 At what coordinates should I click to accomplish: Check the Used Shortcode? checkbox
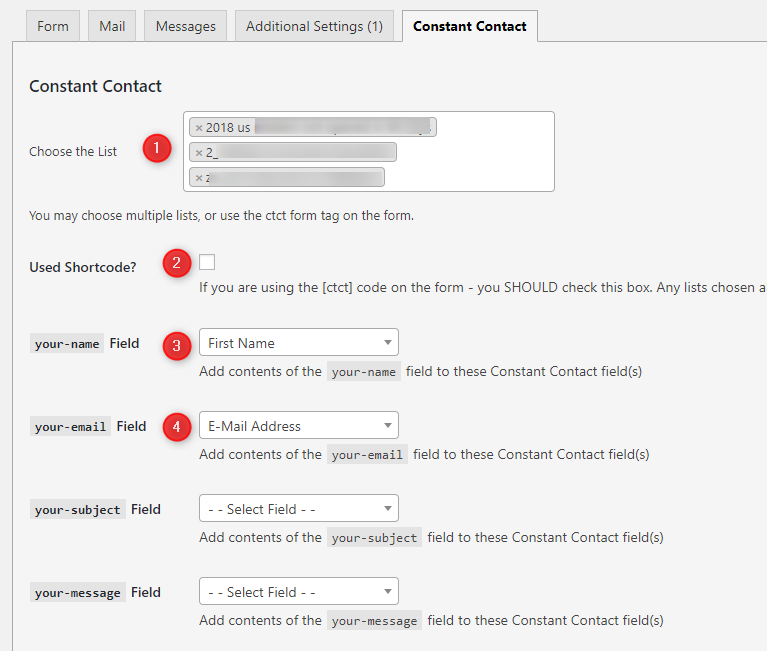tap(207, 262)
